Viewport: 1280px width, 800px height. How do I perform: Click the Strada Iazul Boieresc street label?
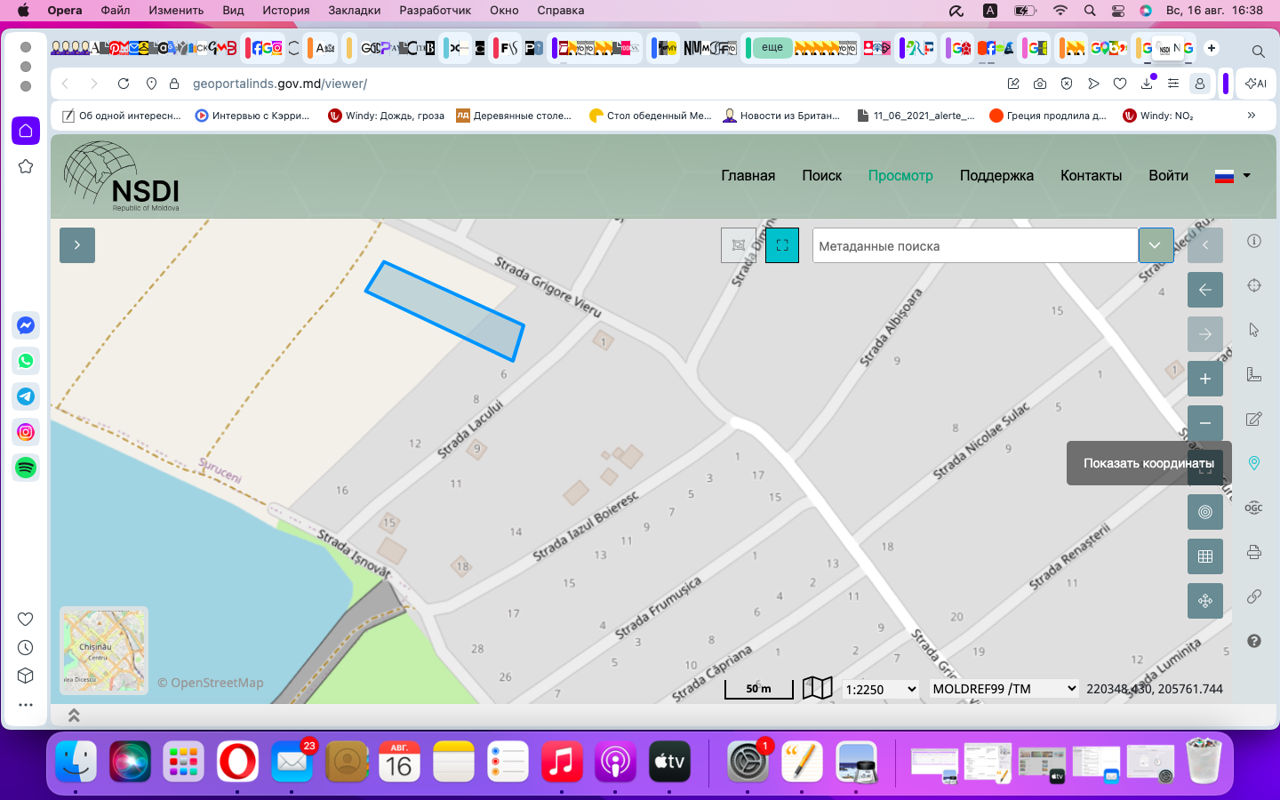[x=586, y=524]
